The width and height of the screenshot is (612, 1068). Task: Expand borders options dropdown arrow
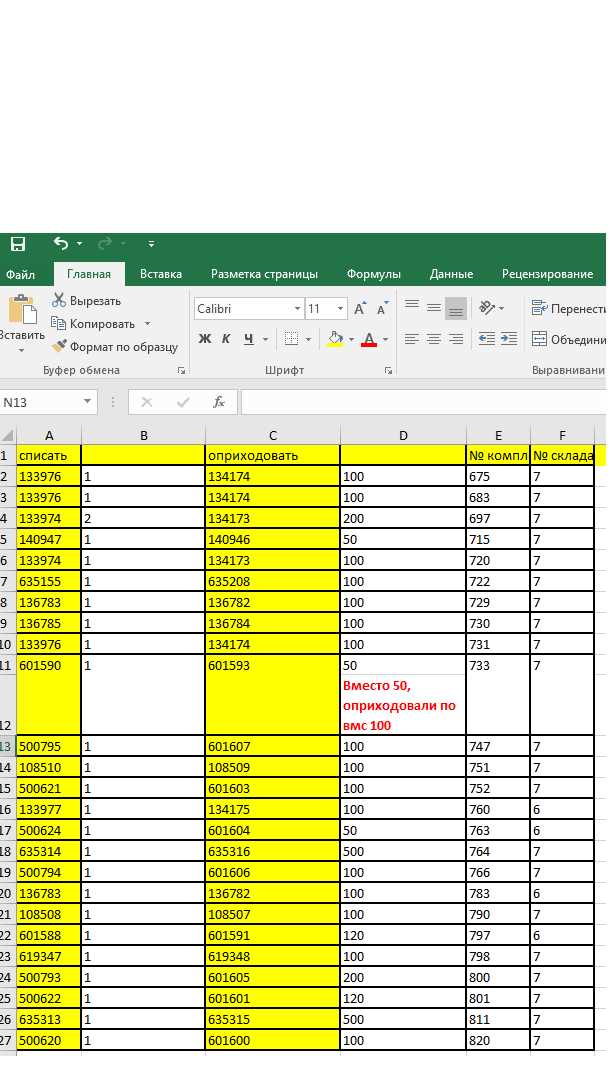[308, 339]
